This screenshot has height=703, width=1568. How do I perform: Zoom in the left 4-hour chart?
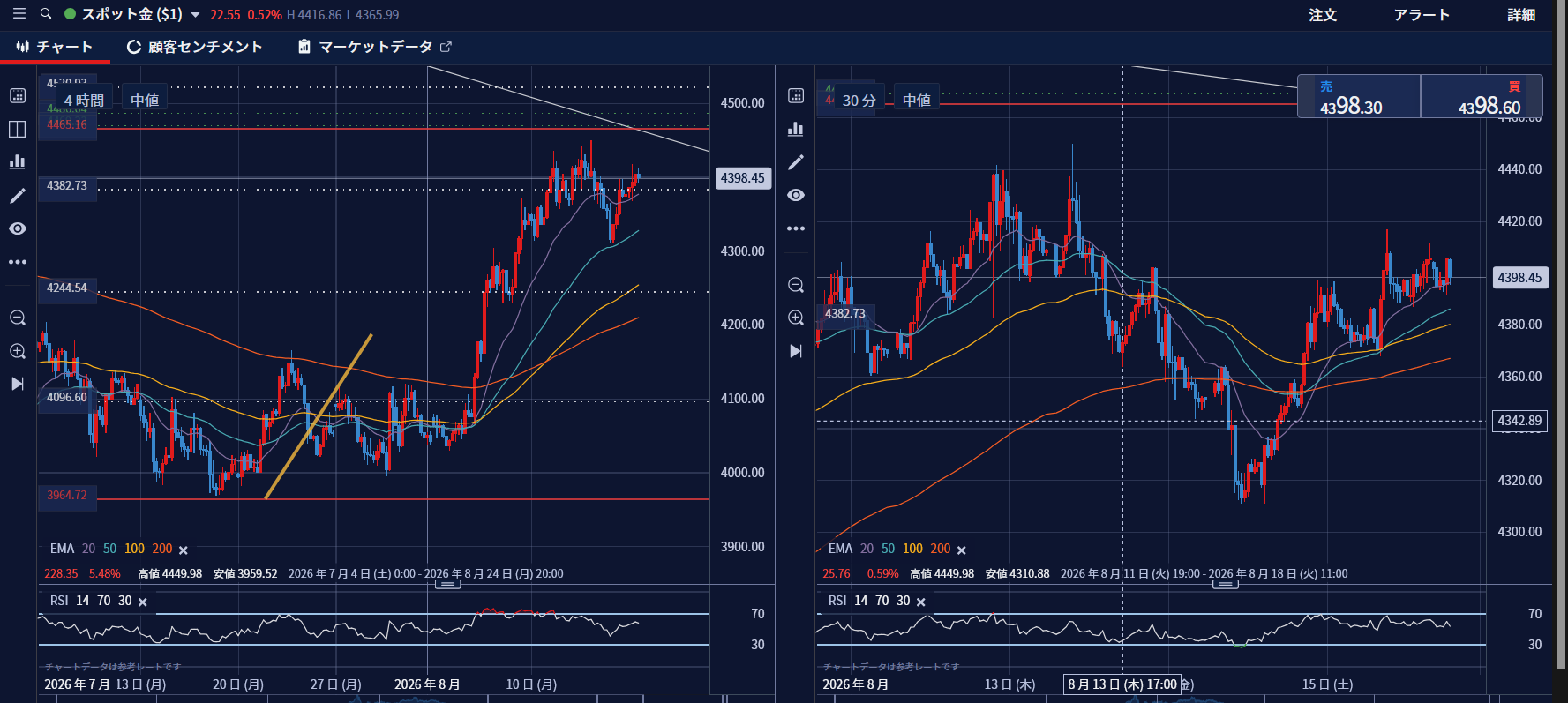(x=18, y=351)
